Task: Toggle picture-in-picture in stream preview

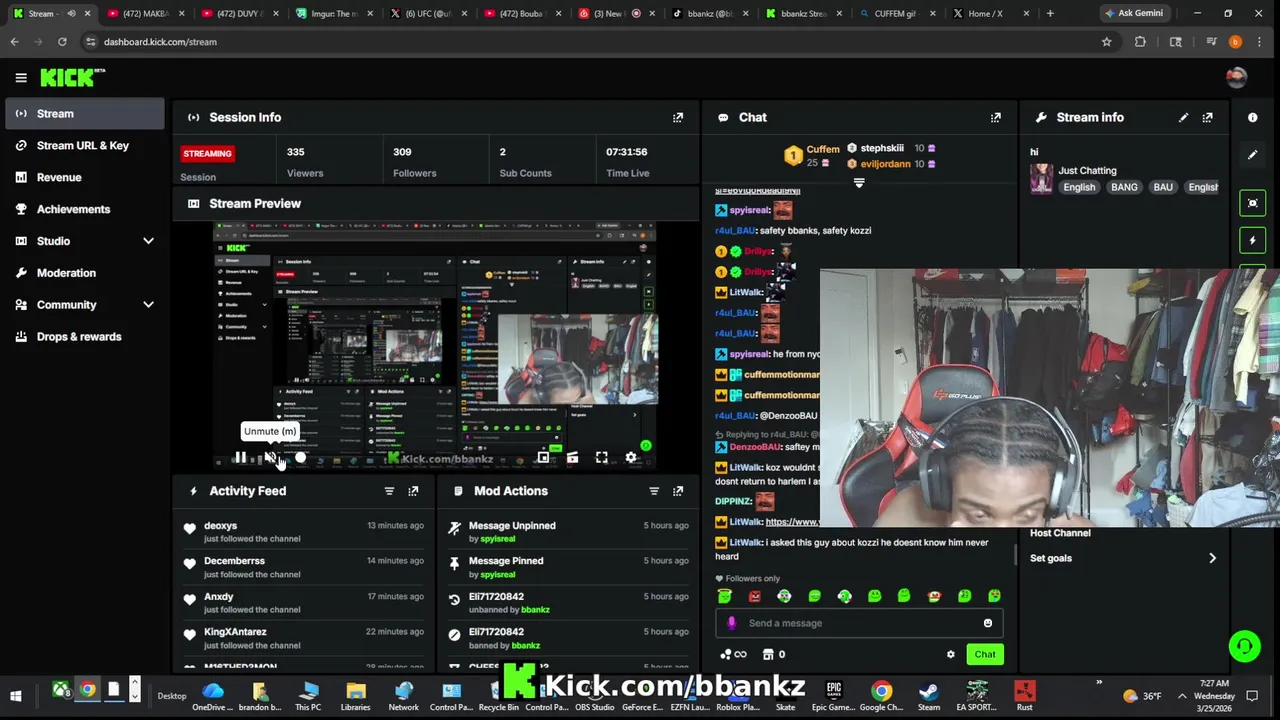Action: coord(543,457)
